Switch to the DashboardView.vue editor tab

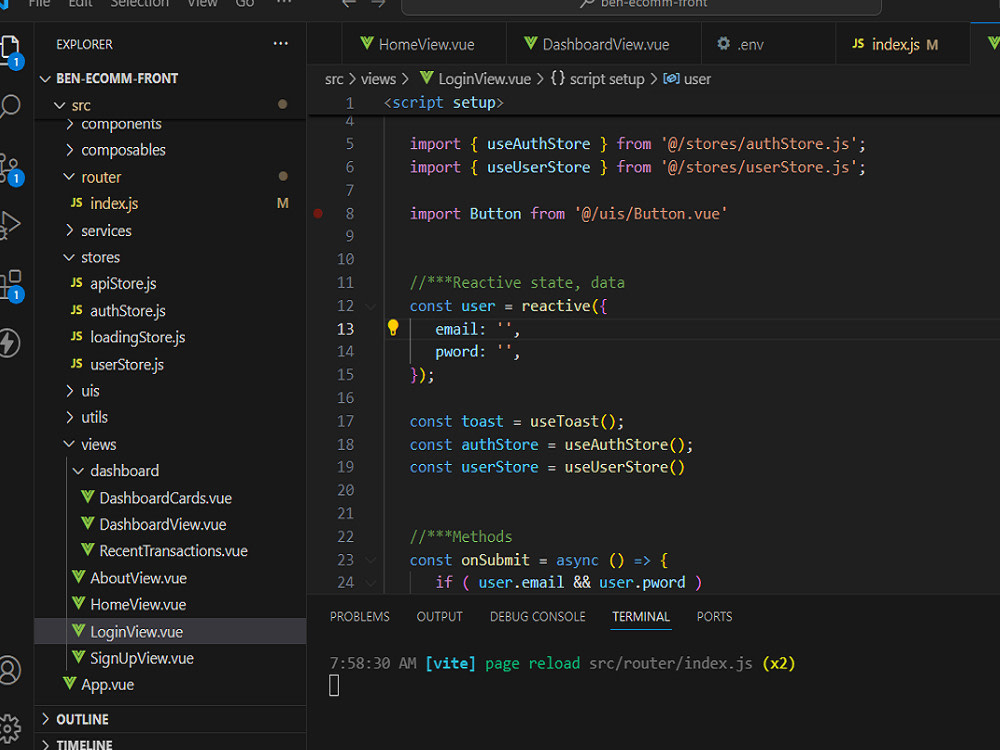(x=605, y=44)
